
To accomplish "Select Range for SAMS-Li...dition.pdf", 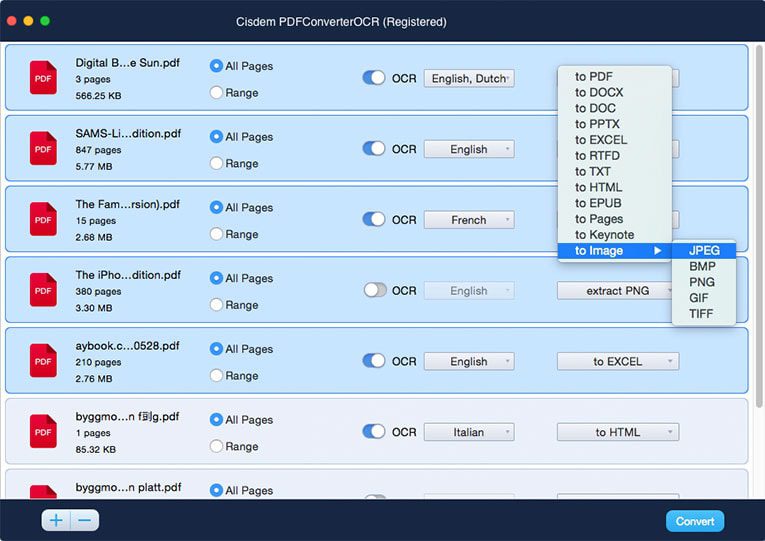I will point(216,164).
